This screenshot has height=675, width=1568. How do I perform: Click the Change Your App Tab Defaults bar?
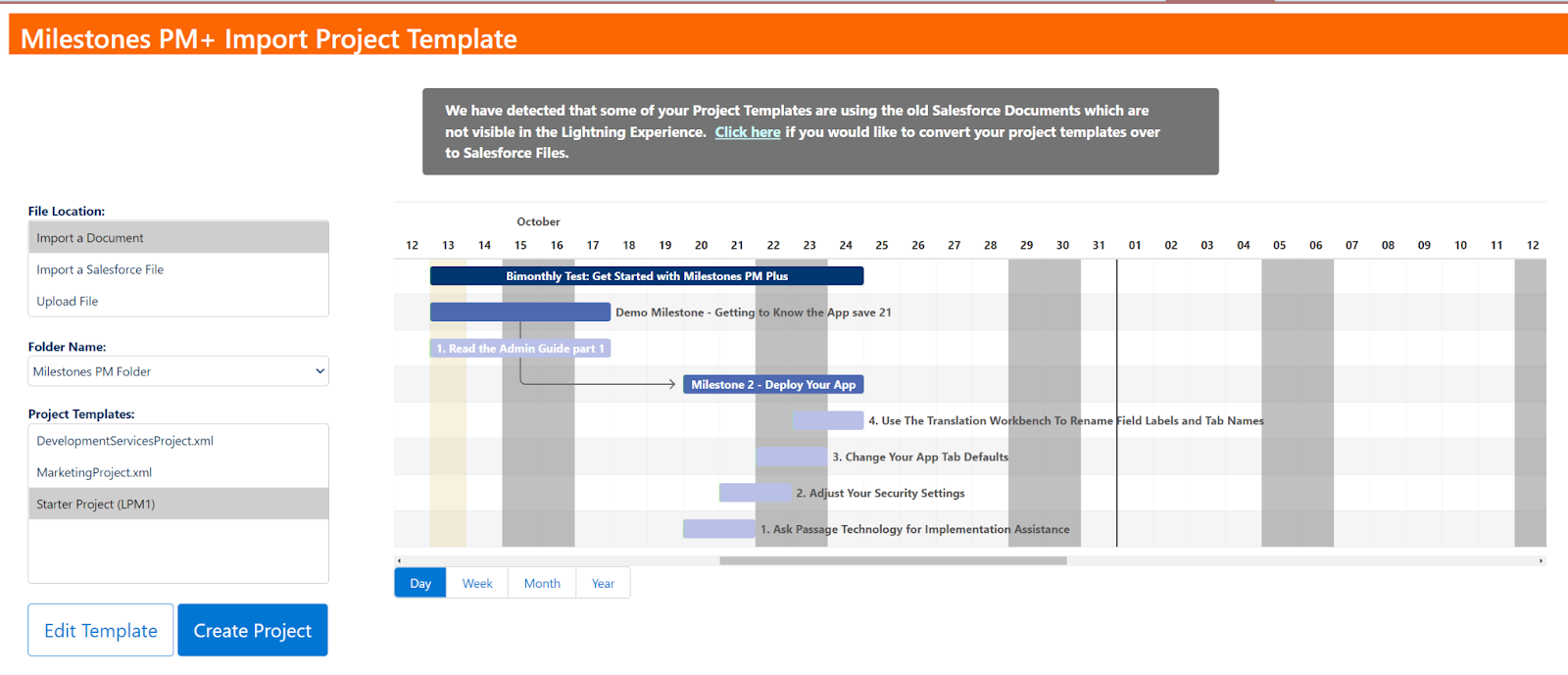click(x=792, y=457)
